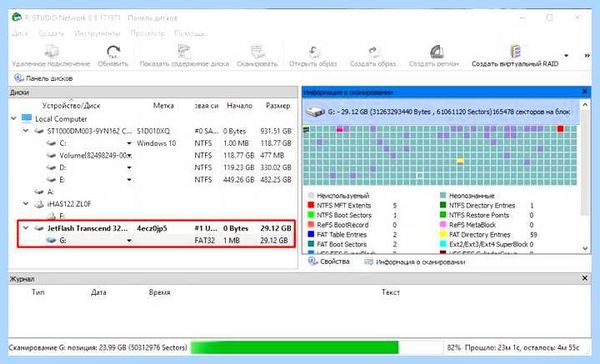
Task: Click the D: partition drive icon
Action: [51, 167]
